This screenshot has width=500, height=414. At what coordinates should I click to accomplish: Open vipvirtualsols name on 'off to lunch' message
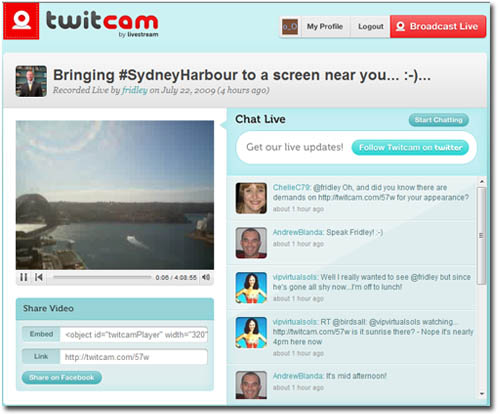point(295,277)
